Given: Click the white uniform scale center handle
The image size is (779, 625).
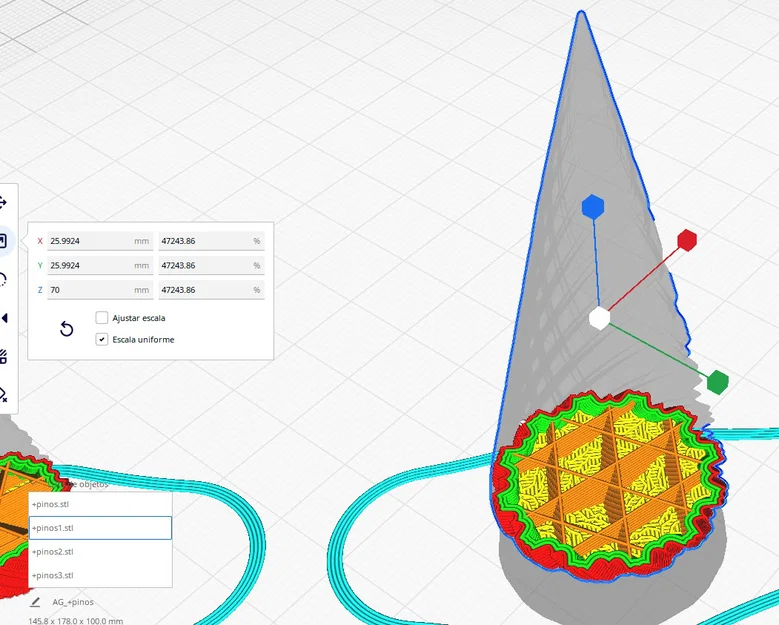Looking at the screenshot, I should click(x=599, y=318).
